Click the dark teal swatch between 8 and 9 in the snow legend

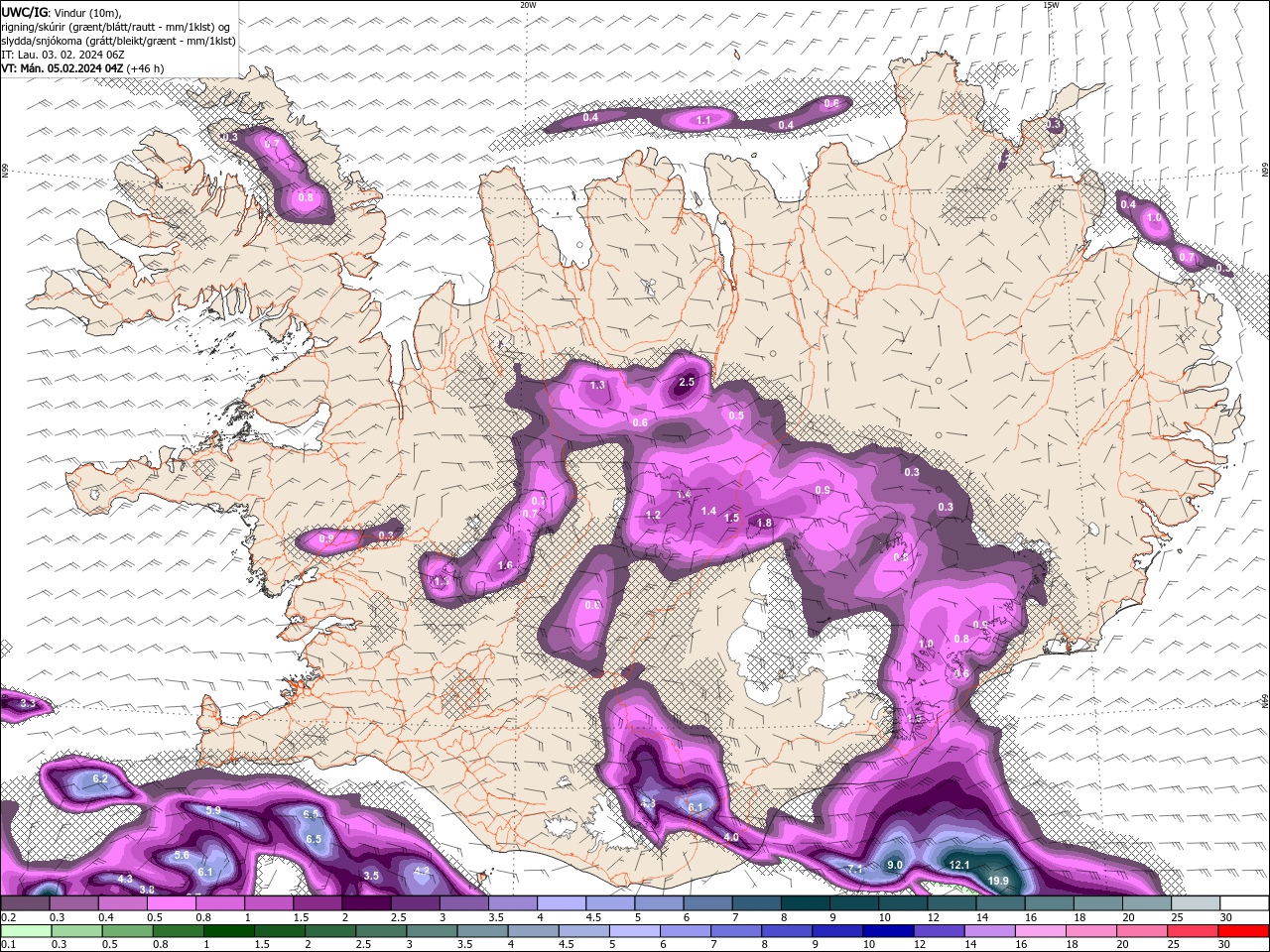pos(806,903)
